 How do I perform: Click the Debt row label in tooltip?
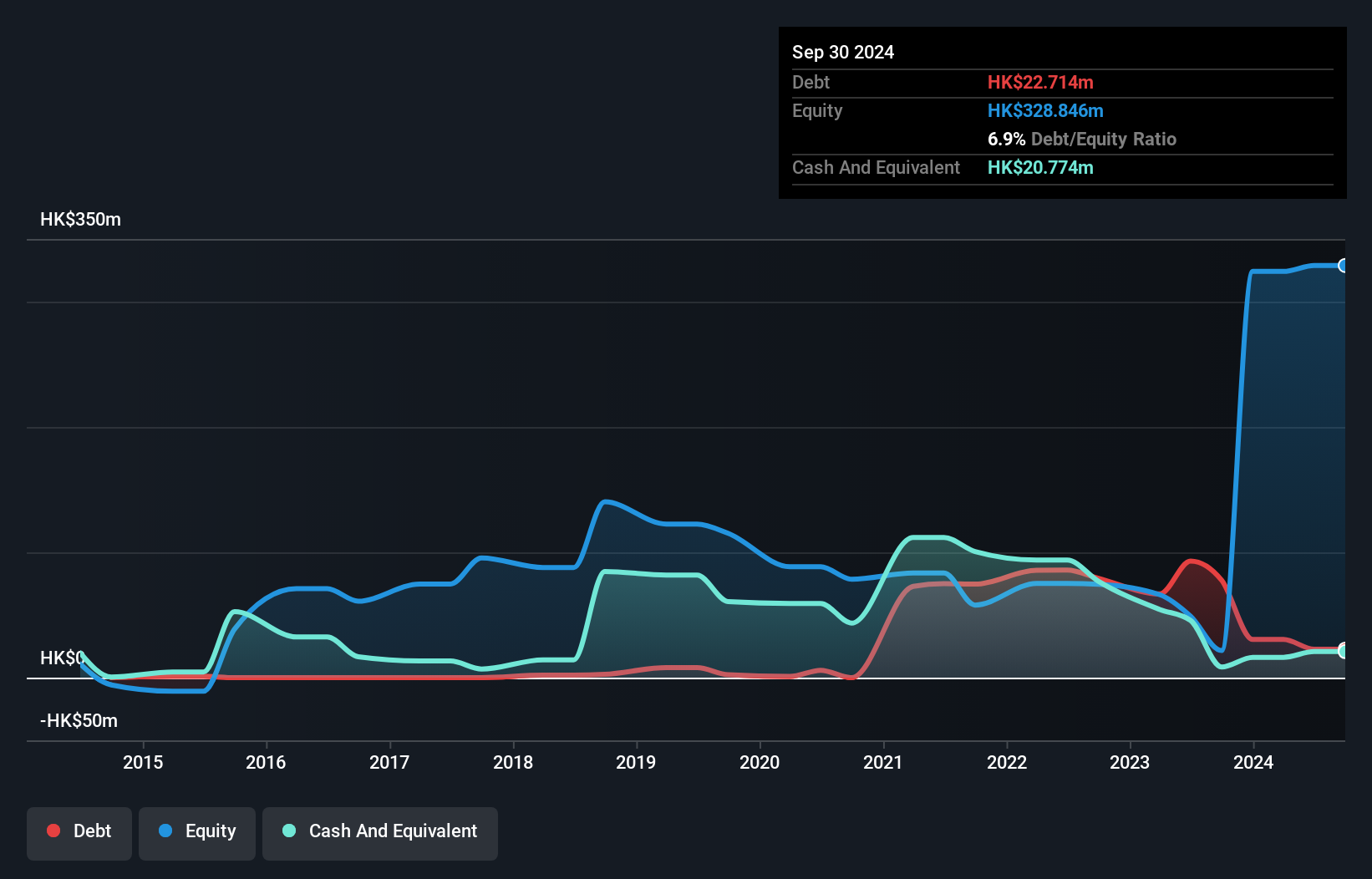(810, 82)
